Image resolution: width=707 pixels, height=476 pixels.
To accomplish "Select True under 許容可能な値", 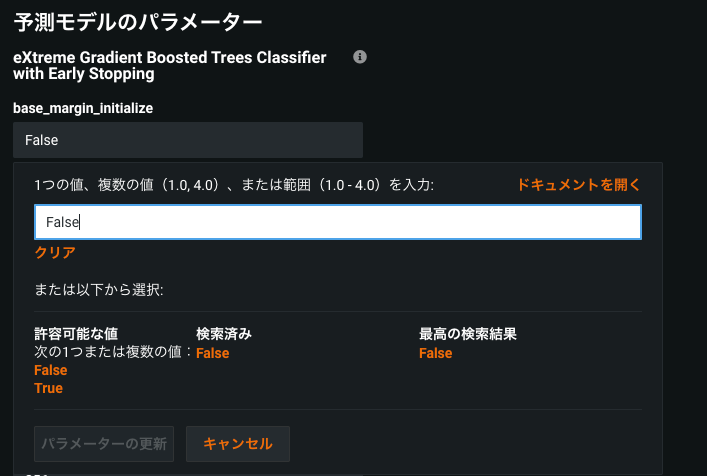I will [49, 388].
